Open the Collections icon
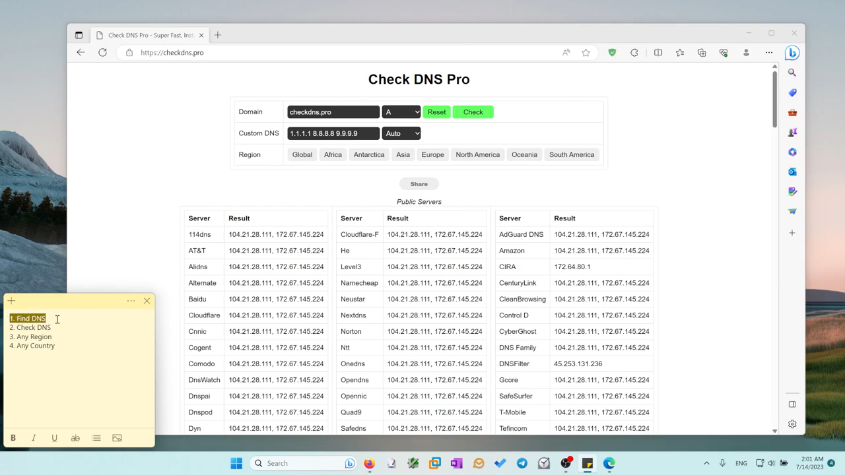The height and width of the screenshot is (475, 845). (x=702, y=52)
